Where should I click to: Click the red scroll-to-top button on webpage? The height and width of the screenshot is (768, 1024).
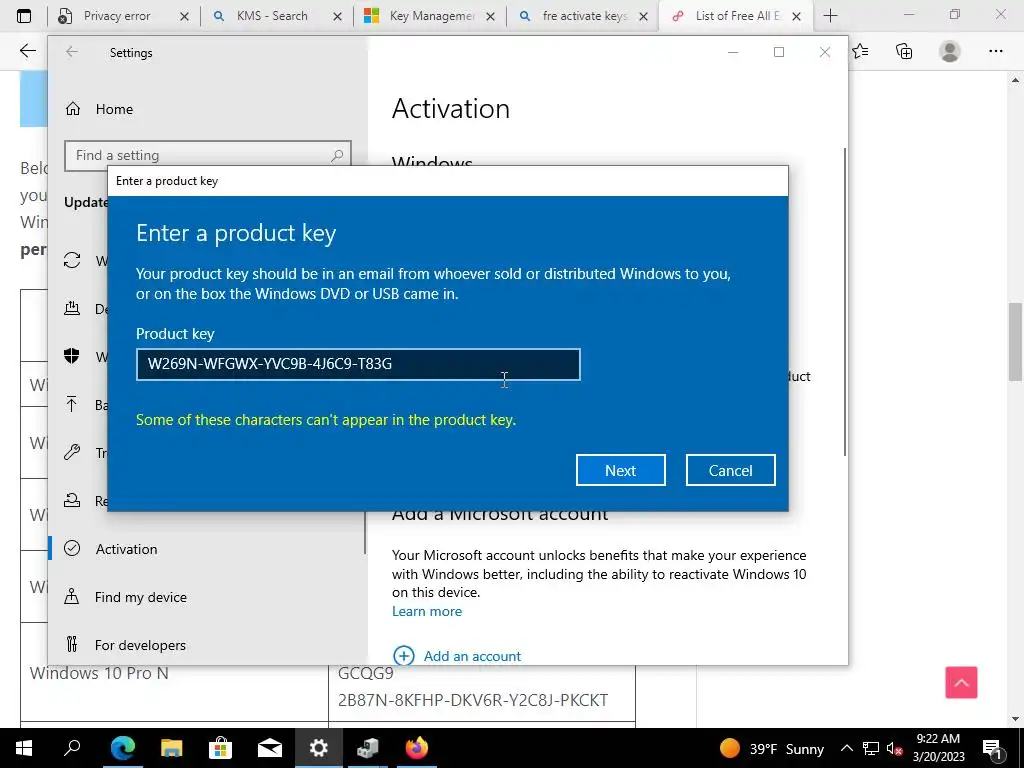[961, 682]
